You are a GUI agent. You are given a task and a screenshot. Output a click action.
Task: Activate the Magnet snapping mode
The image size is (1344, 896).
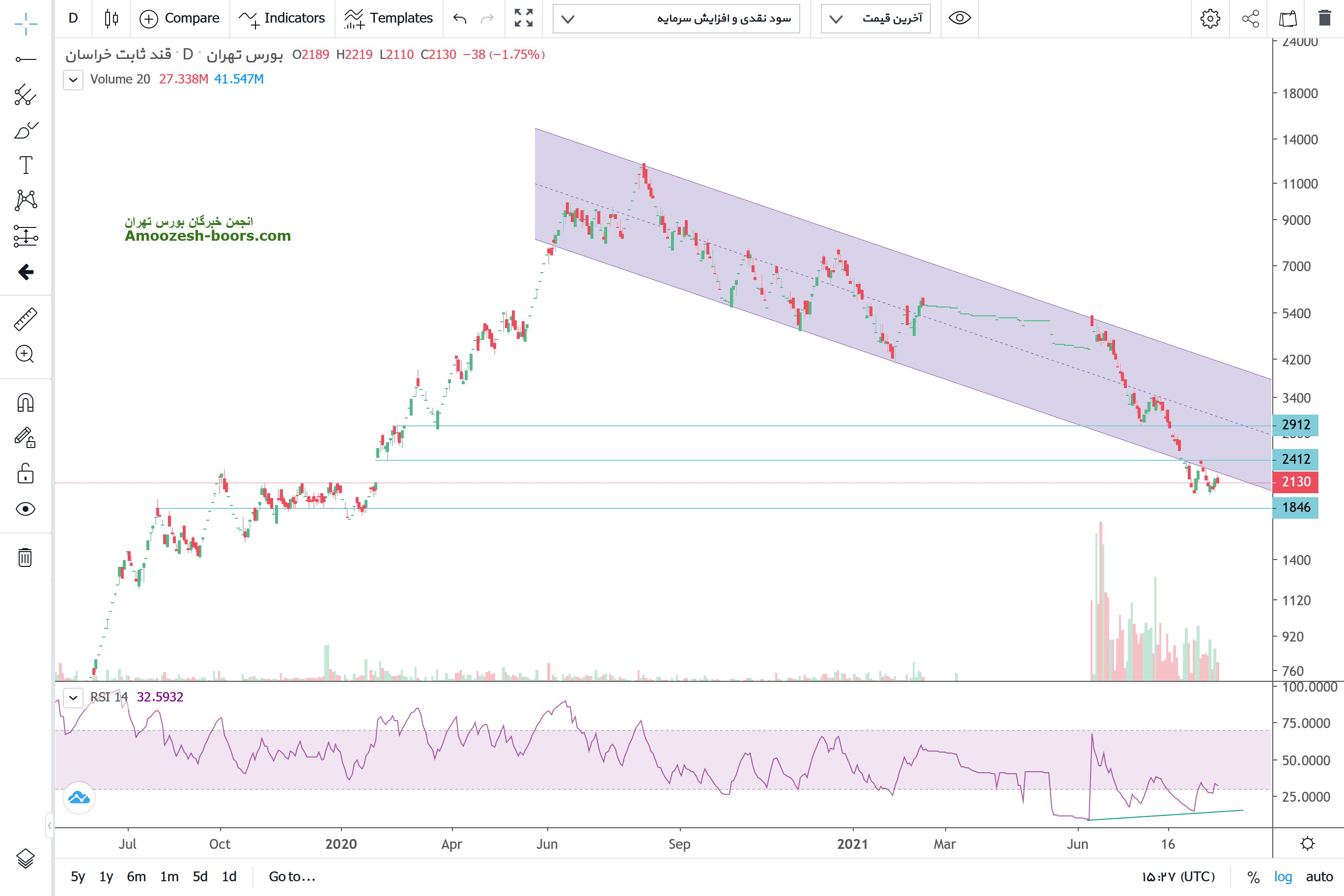[x=25, y=403]
